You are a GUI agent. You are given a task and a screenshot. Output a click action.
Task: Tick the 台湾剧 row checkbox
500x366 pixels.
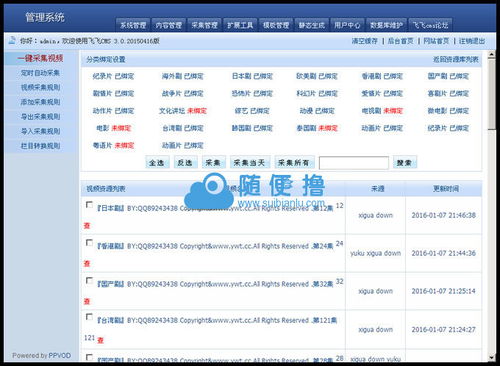click(x=89, y=317)
